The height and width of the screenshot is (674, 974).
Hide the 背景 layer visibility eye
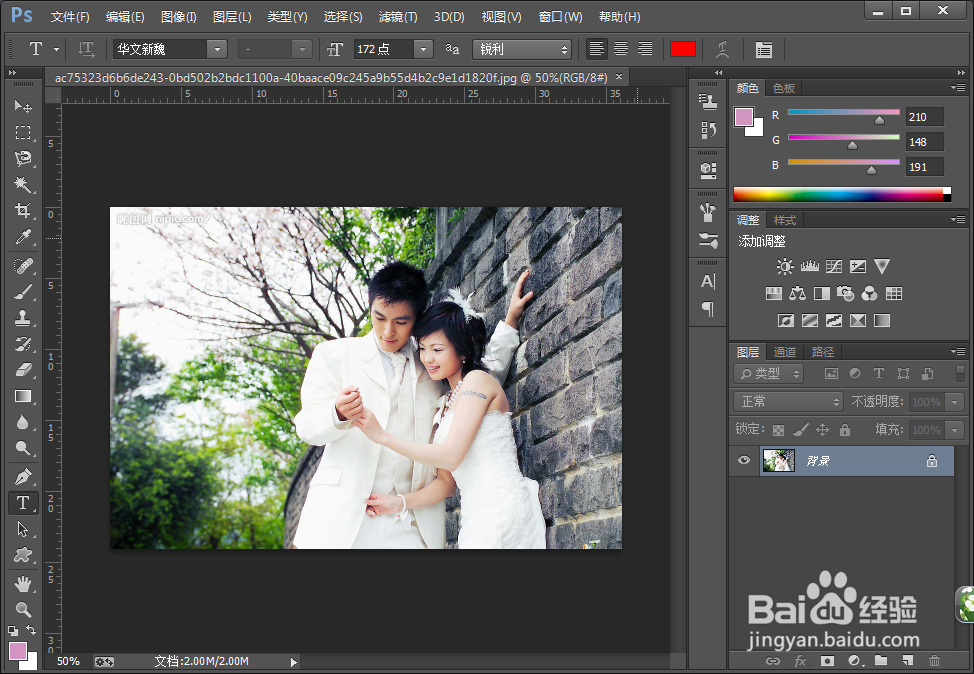click(744, 460)
